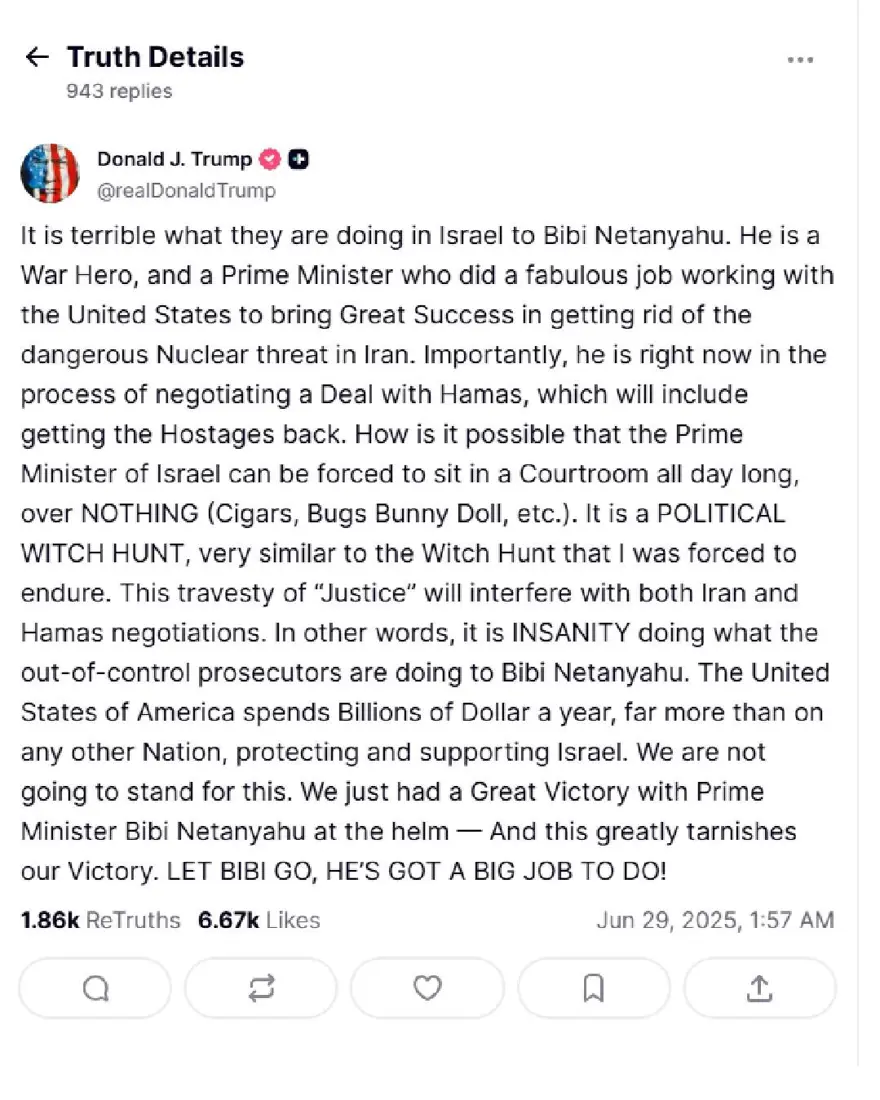Go back using the left arrow
880x1100 pixels.
click(x=37, y=57)
